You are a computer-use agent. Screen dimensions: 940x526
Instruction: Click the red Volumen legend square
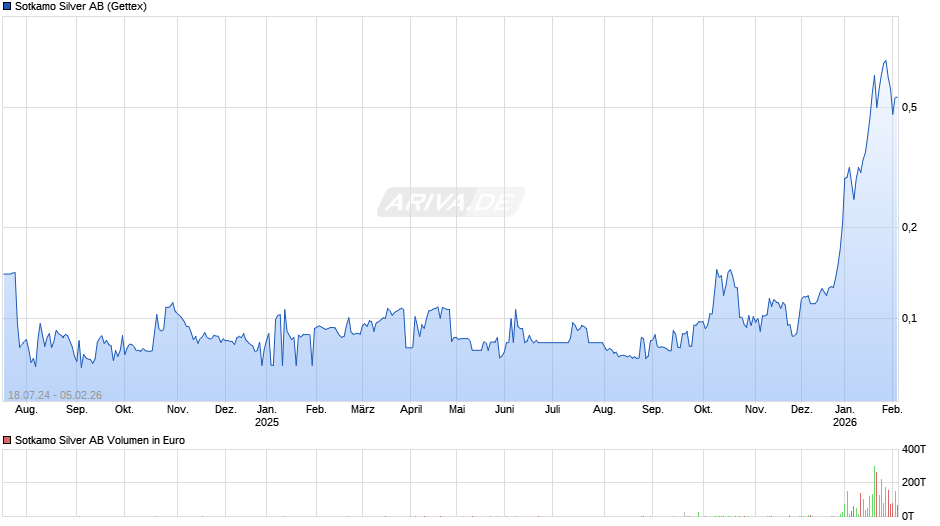point(7,440)
